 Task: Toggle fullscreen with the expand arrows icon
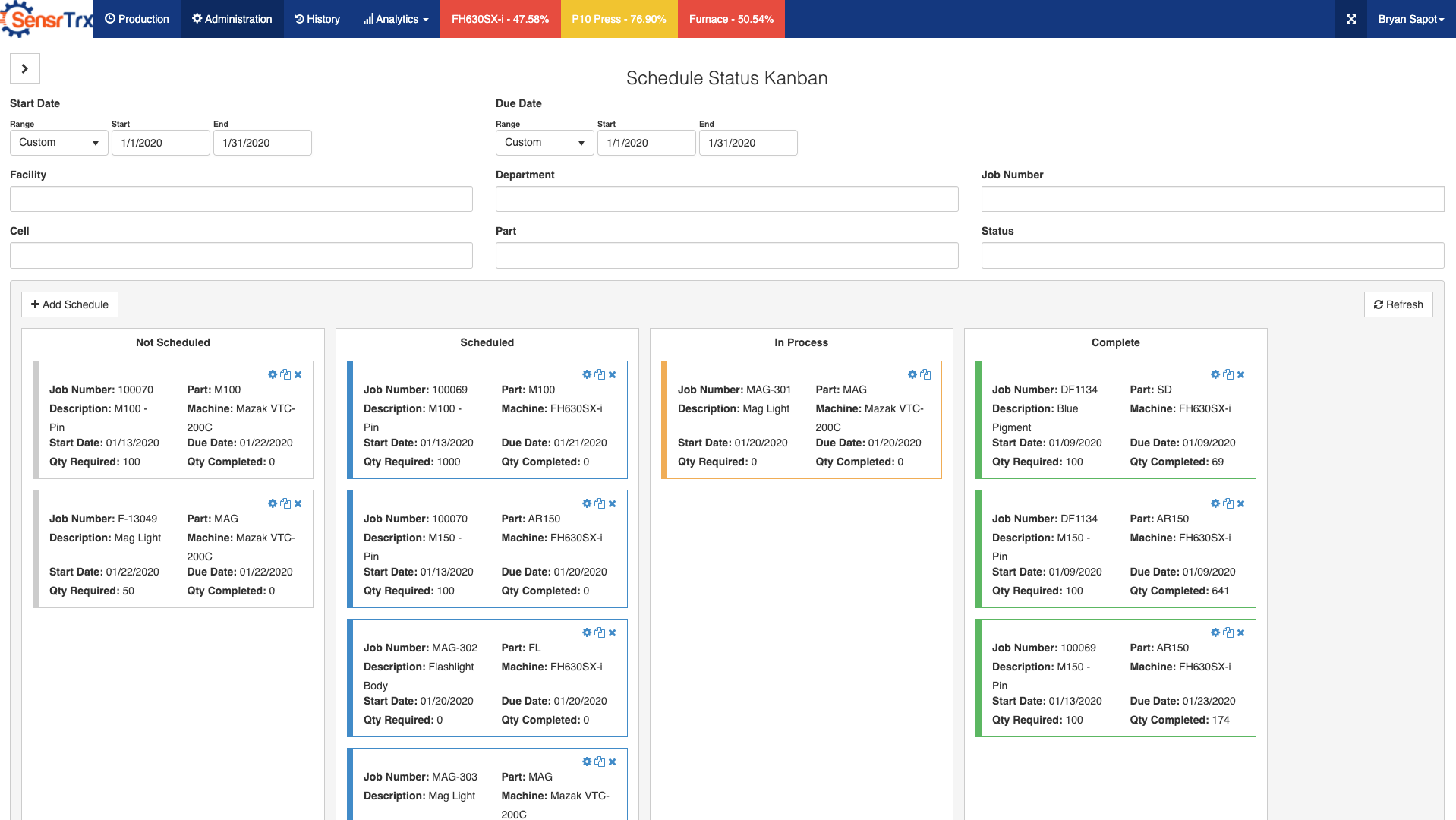[1351, 19]
